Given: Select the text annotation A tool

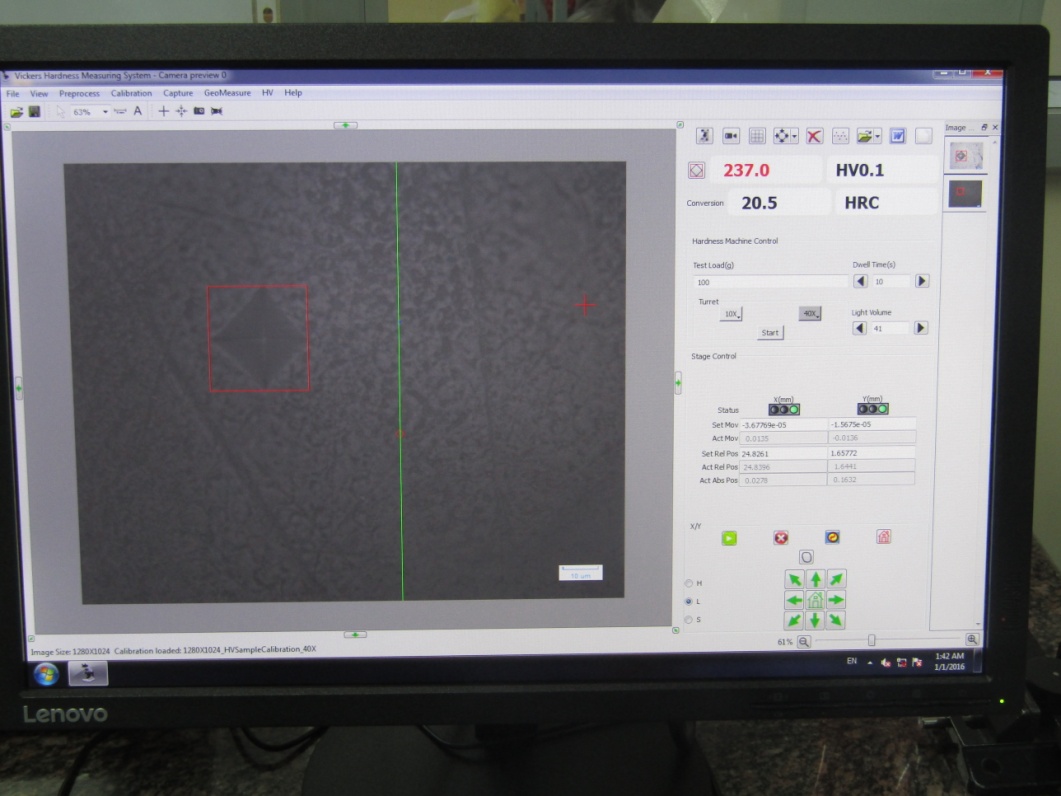Looking at the screenshot, I should pos(137,111).
